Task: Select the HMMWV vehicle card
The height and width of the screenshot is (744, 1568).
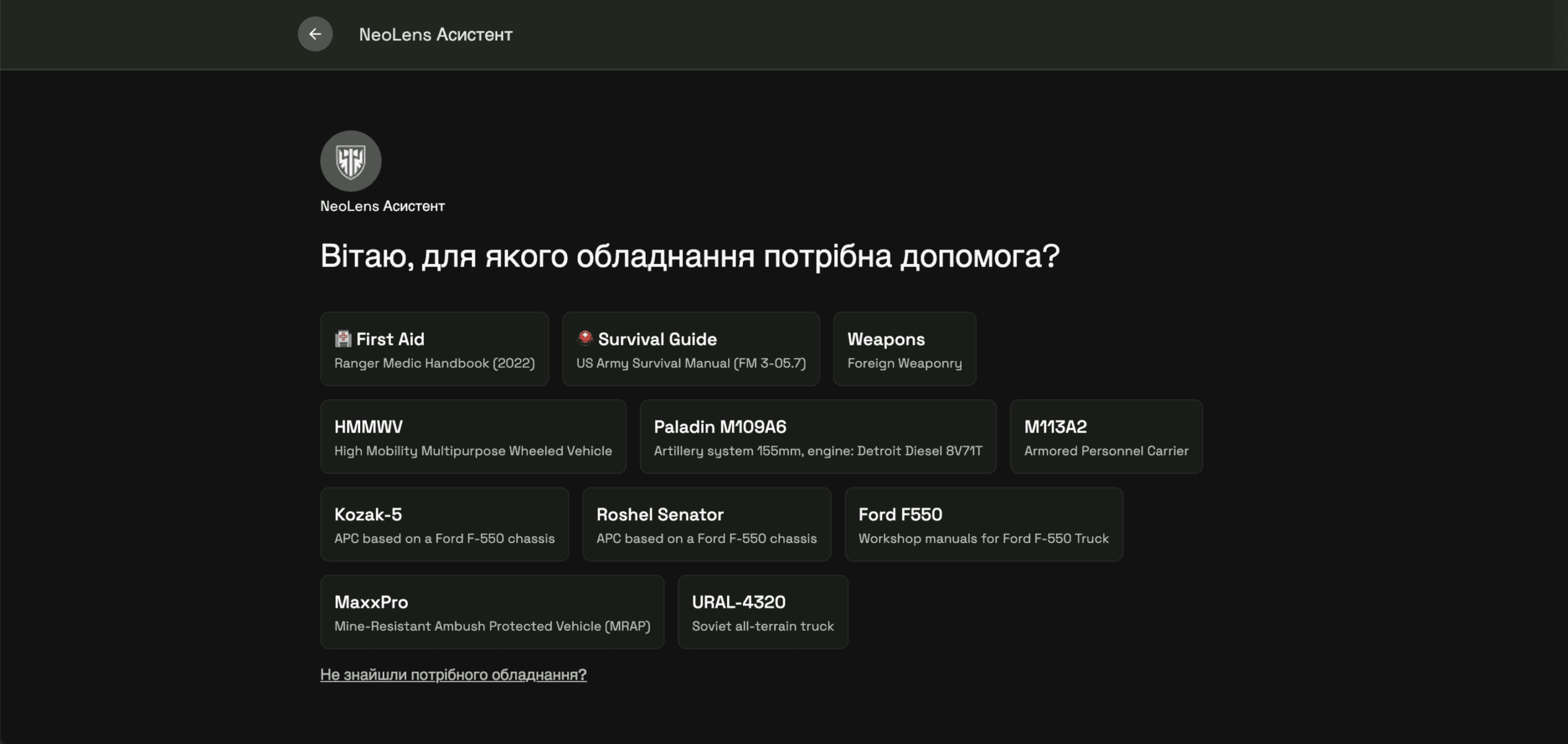Action: pyautogui.click(x=473, y=436)
